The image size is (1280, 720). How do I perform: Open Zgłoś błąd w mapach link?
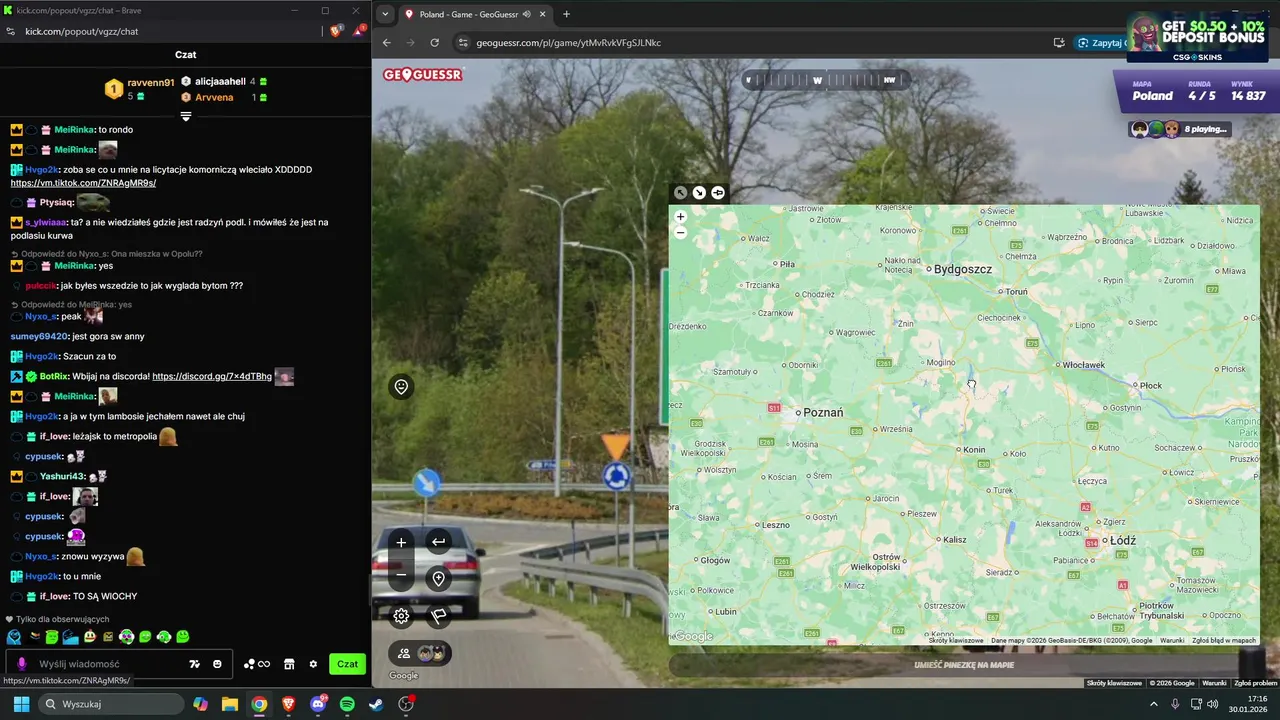(x=1224, y=640)
